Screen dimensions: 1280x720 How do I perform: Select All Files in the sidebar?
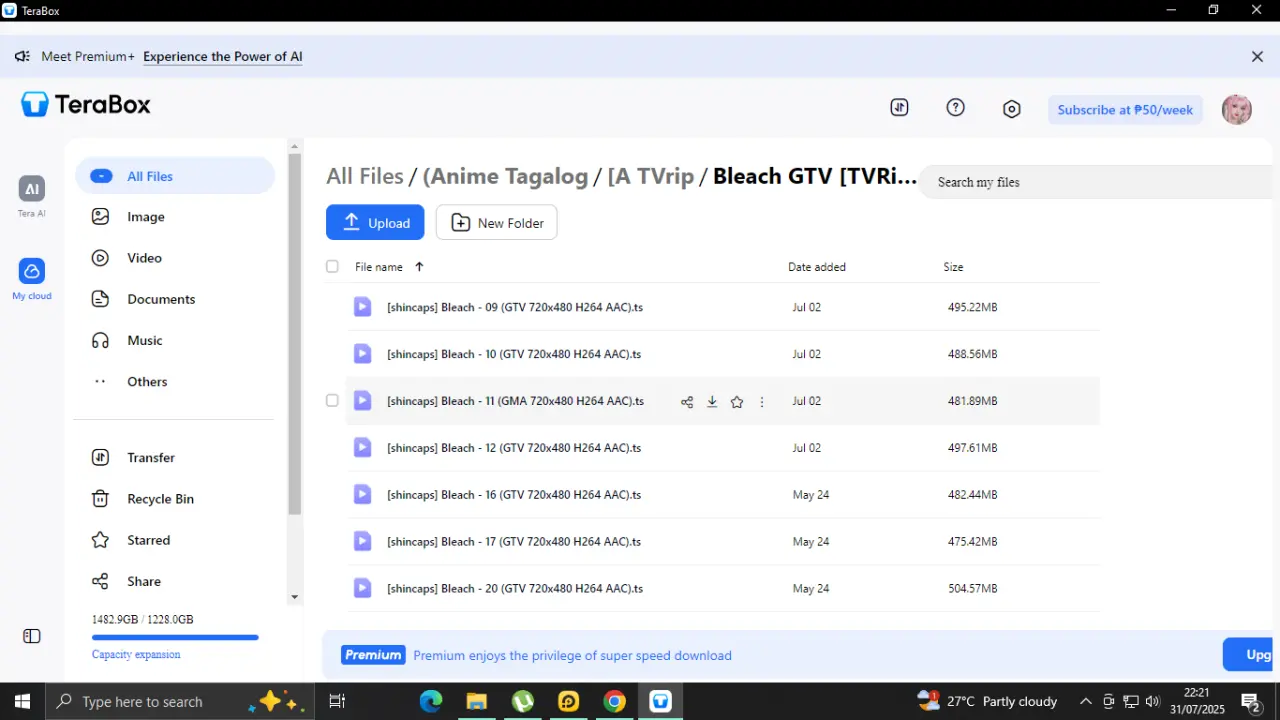175,176
